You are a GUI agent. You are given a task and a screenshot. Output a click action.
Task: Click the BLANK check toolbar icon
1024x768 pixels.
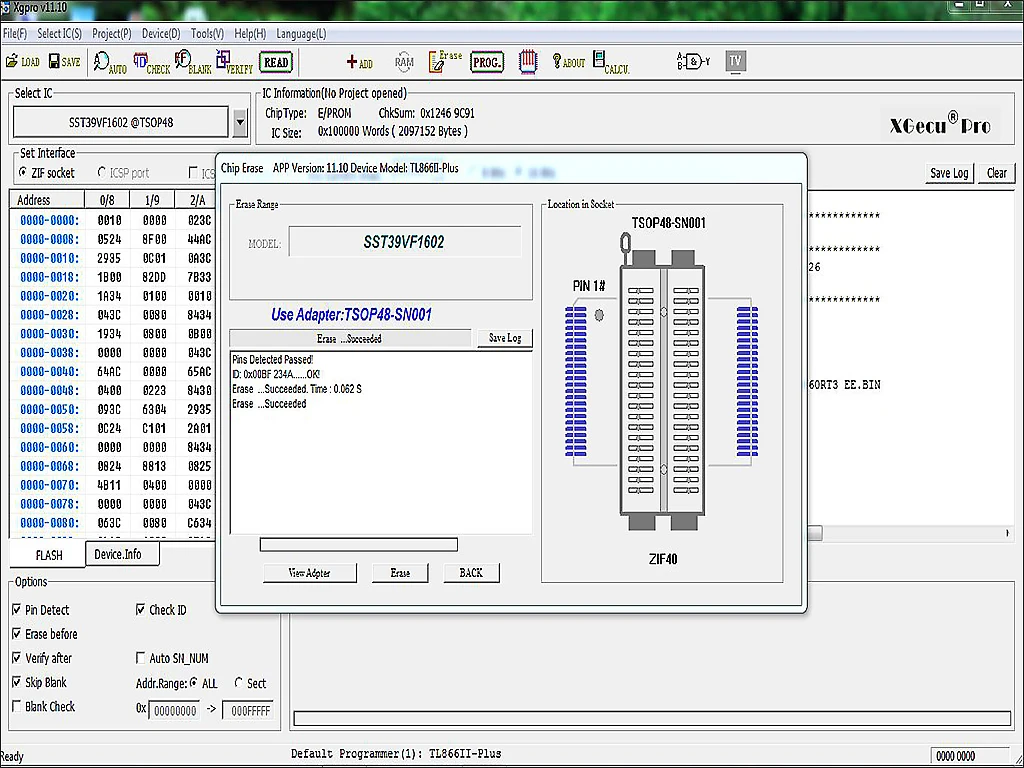(193, 64)
